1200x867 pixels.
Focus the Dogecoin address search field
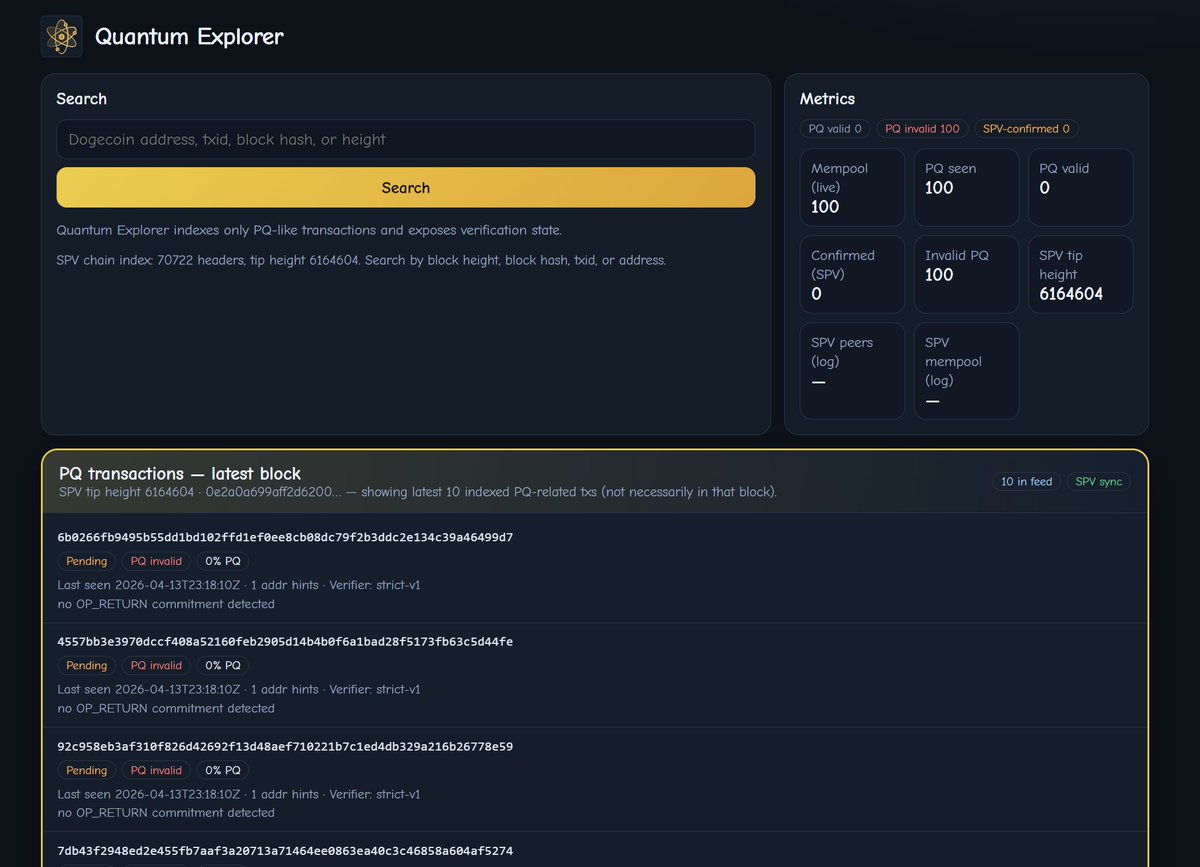tap(405, 140)
